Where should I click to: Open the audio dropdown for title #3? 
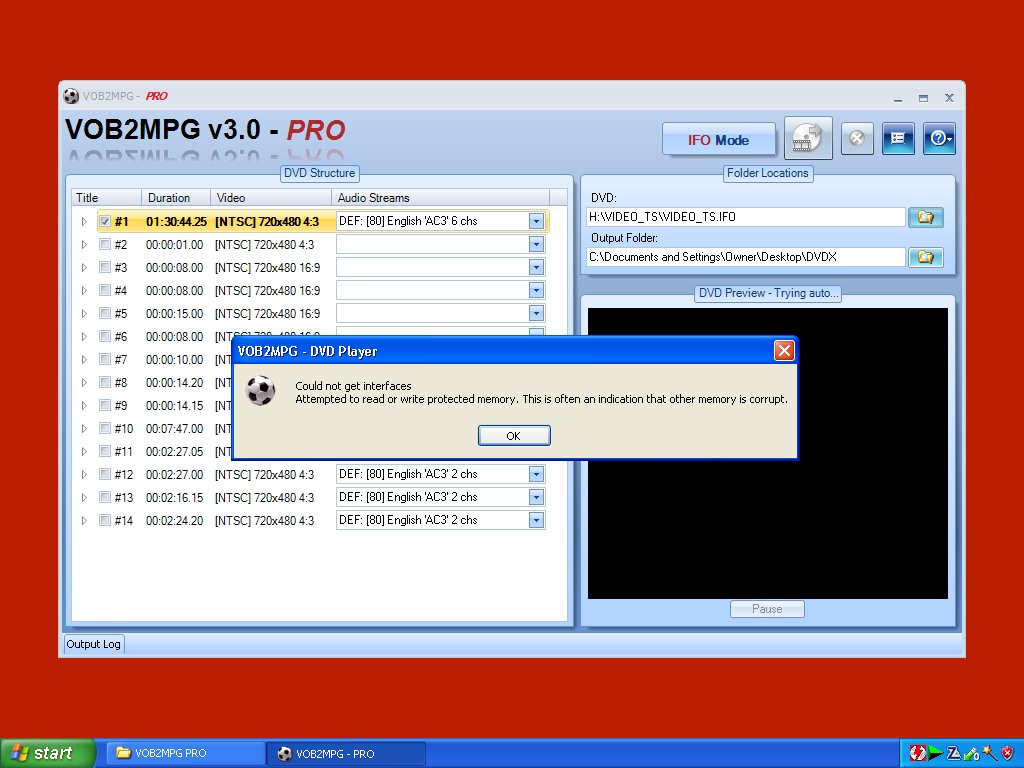pos(536,267)
